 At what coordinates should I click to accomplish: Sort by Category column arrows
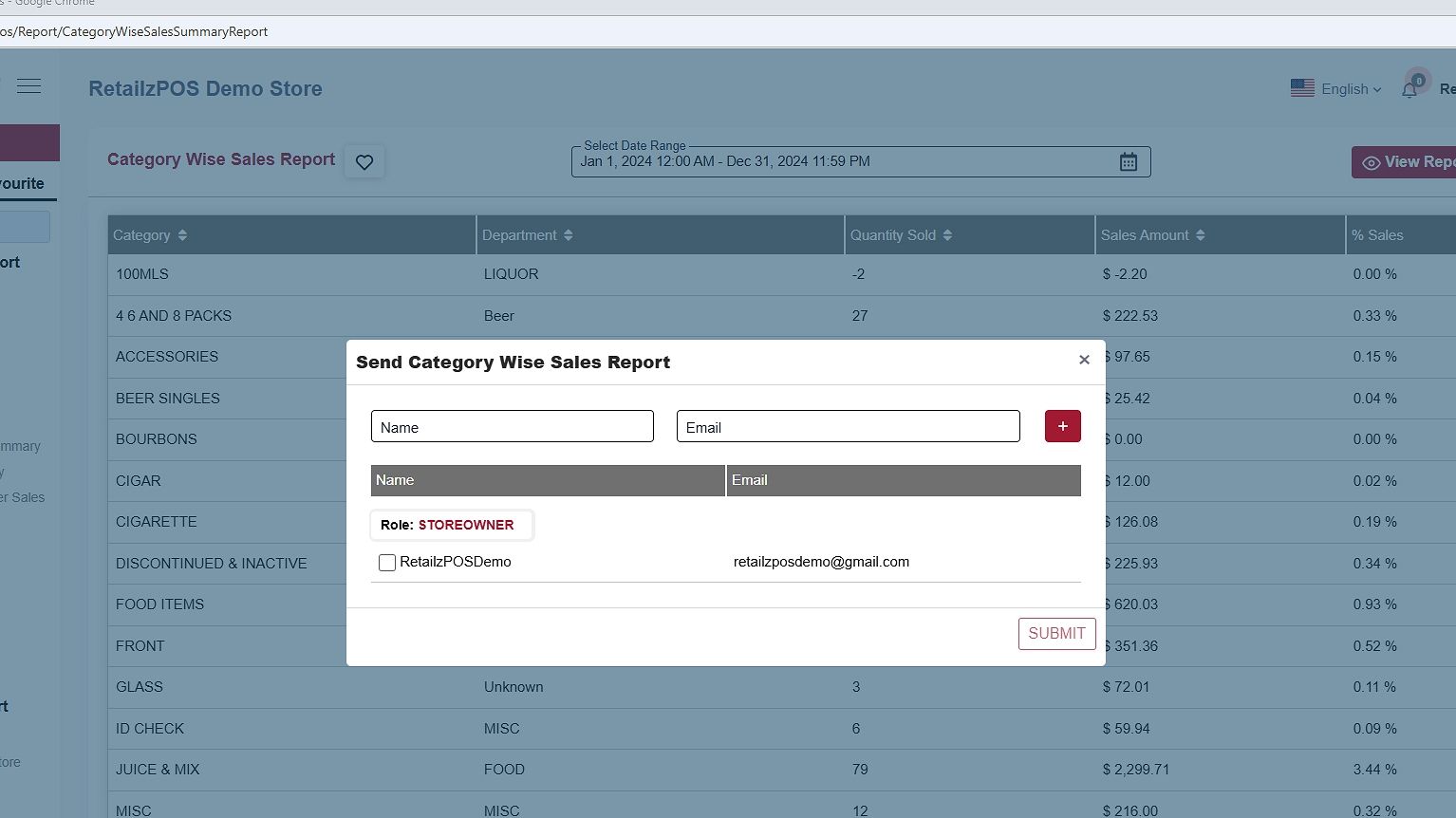coord(182,235)
